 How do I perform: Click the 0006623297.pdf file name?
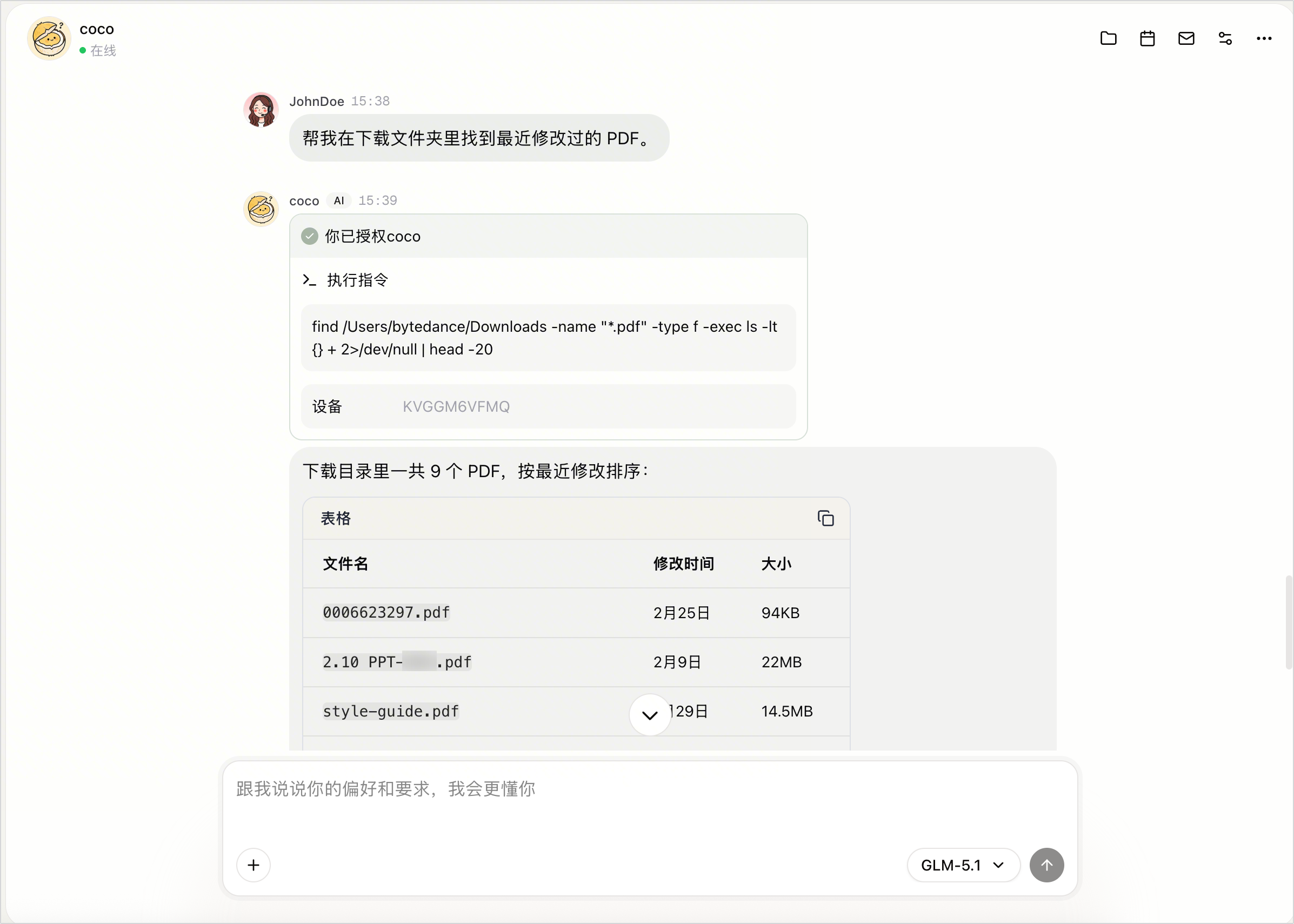click(x=386, y=613)
